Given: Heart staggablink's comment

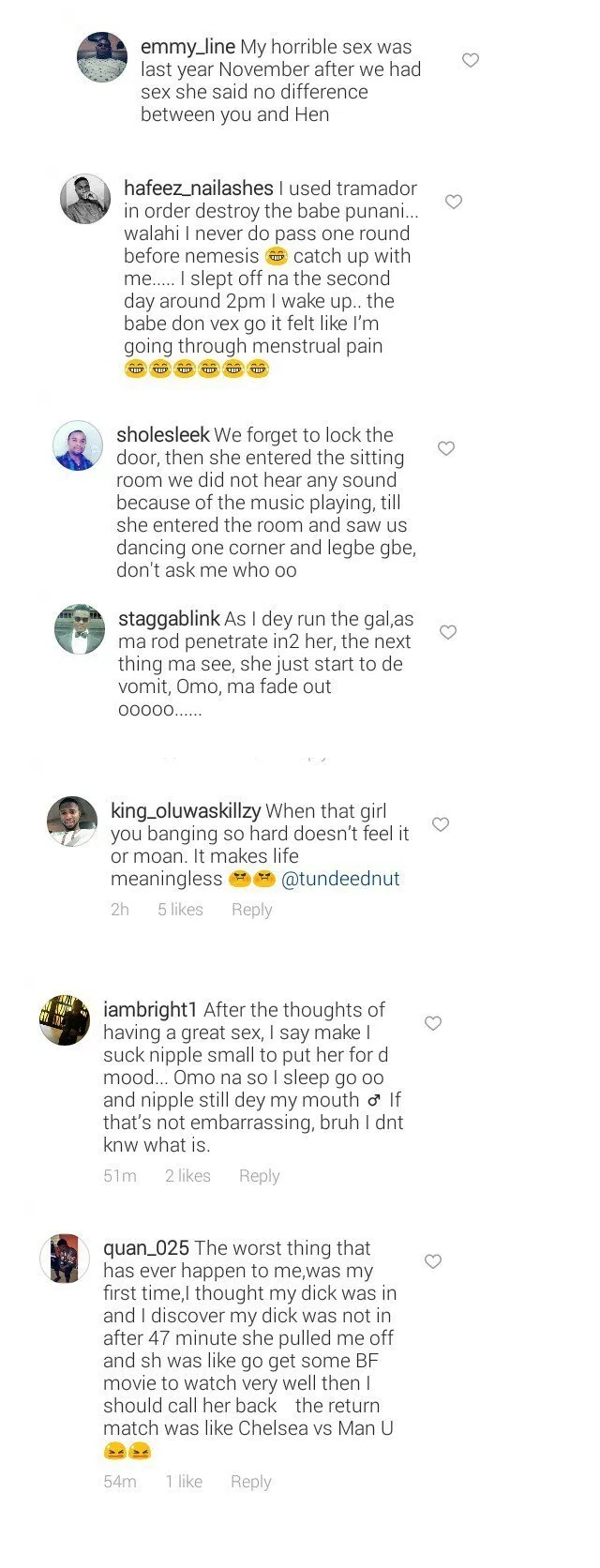Looking at the screenshot, I should click(448, 632).
